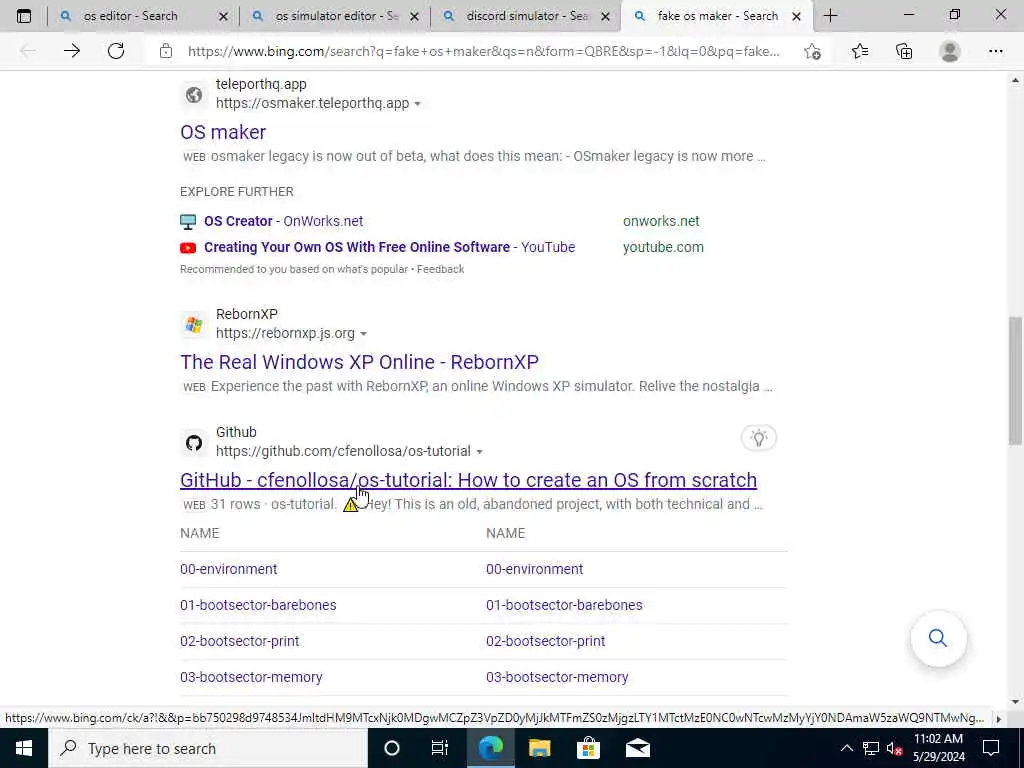The height and width of the screenshot is (768, 1024).
Task: Open the 'OS Creator - OnWorks.net' link
Action: point(283,221)
